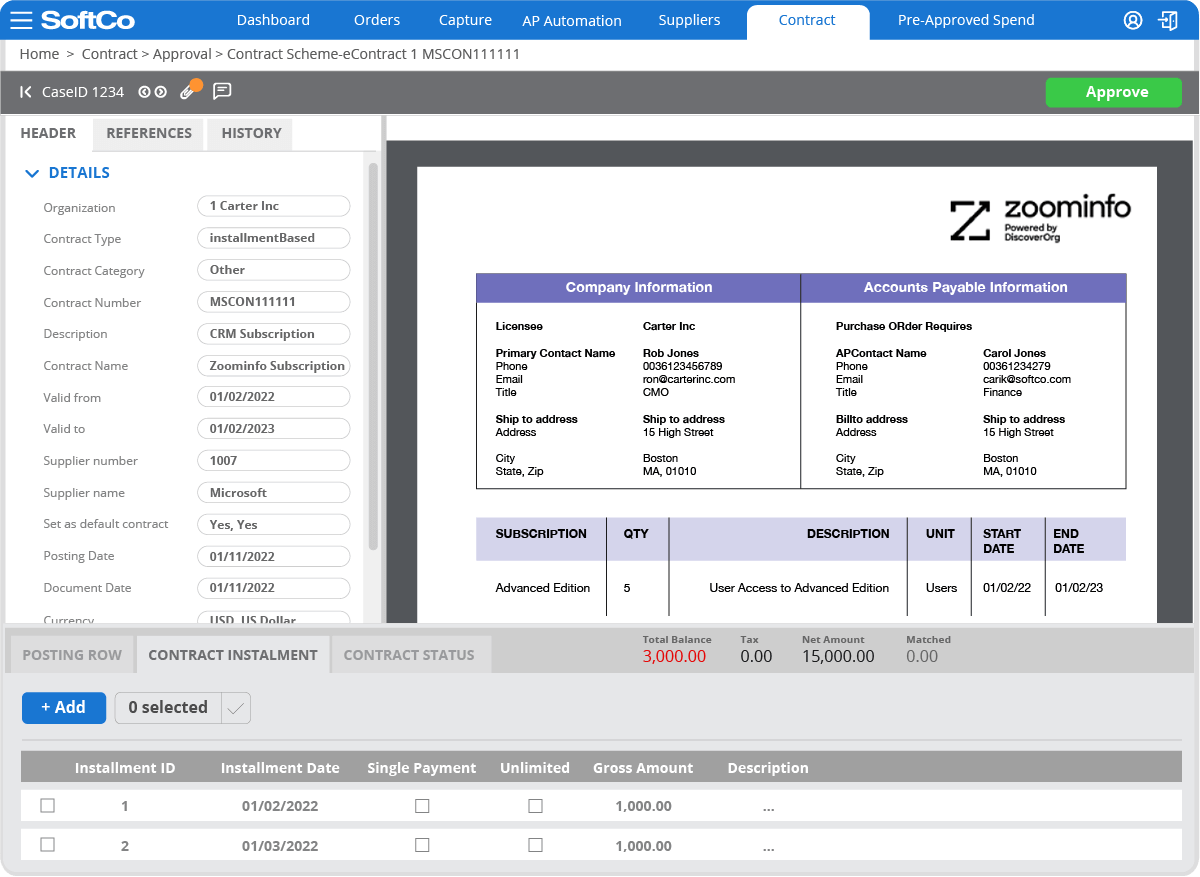Open the Suppliers menu item
Image resolution: width=1200 pixels, height=877 pixels.
(x=689, y=20)
